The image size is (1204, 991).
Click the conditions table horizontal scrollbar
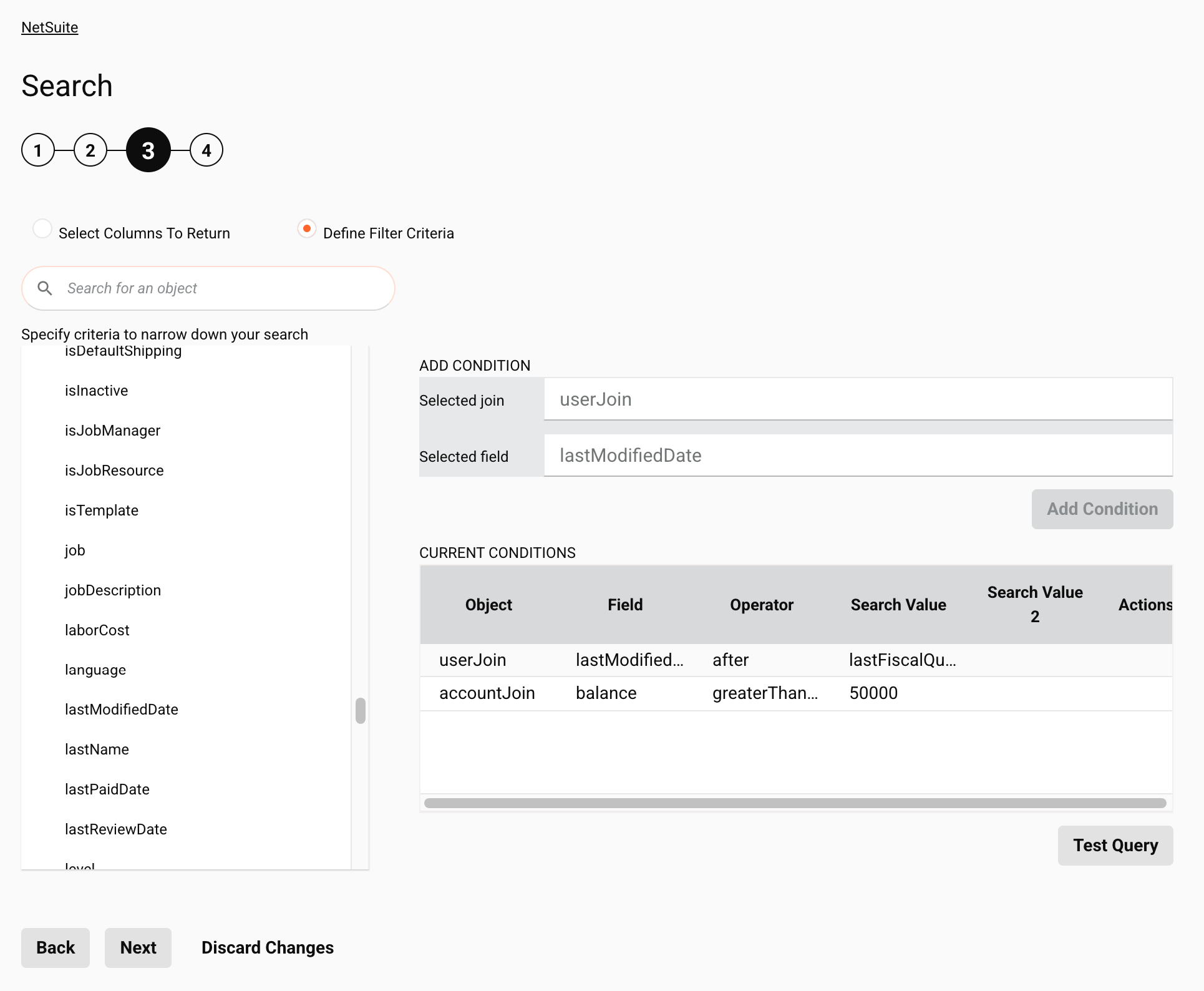point(795,803)
